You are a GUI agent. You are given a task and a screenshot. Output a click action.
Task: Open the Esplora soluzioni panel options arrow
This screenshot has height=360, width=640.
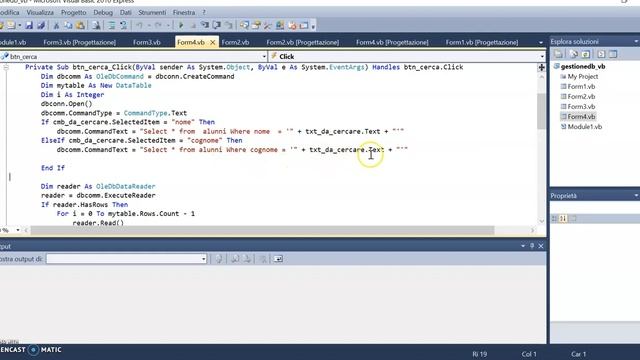click(x=636, y=42)
